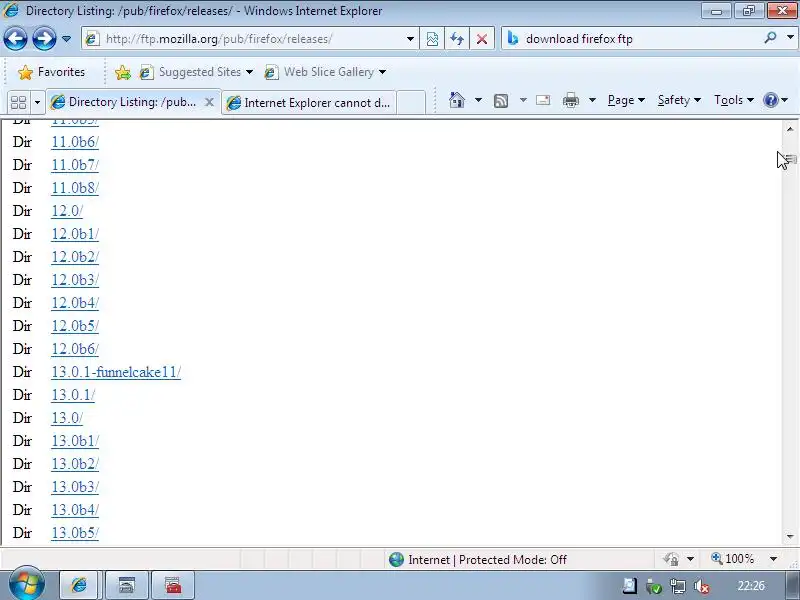Image resolution: width=800 pixels, height=600 pixels.
Task: Open the 13.0b1/ directory link
Action: [x=75, y=441]
